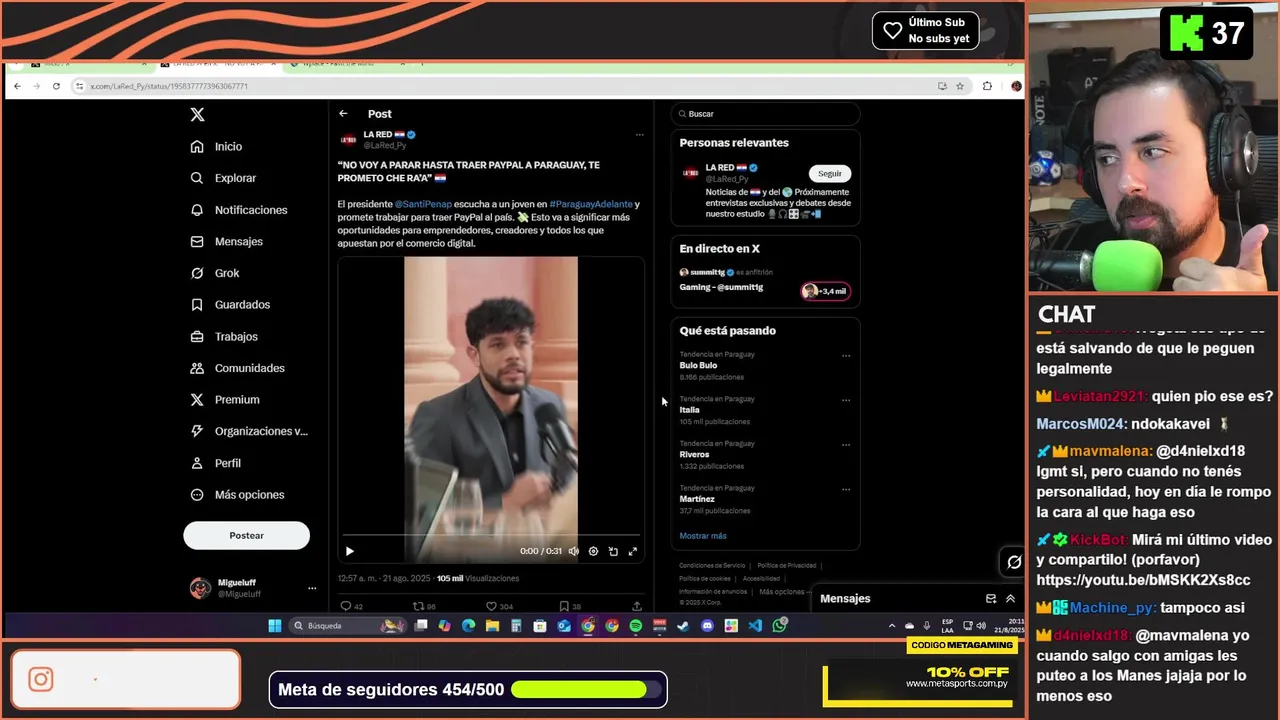Open the Bulo Bulo trend
Viewport: 1280px width, 720px height.
698,365
